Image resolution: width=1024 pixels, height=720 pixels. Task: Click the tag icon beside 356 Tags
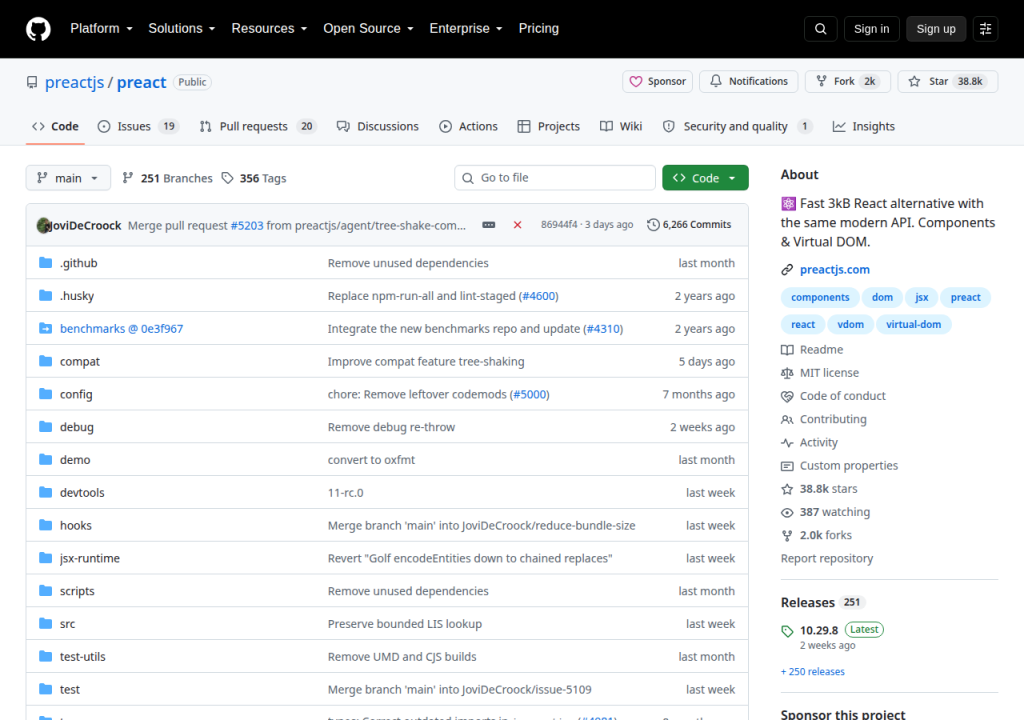[x=227, y=178]
